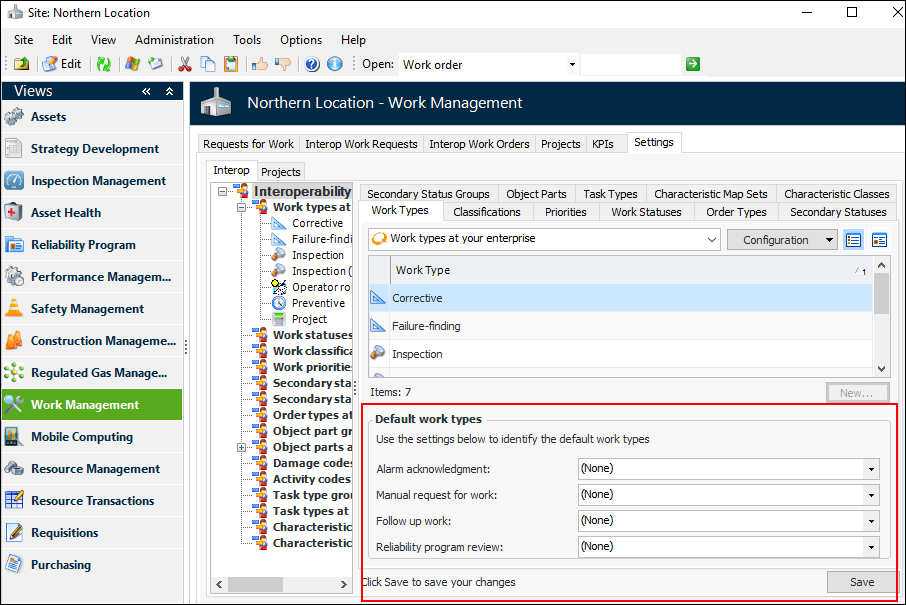
Task: Switch to the list view icon
Action: 854,240
